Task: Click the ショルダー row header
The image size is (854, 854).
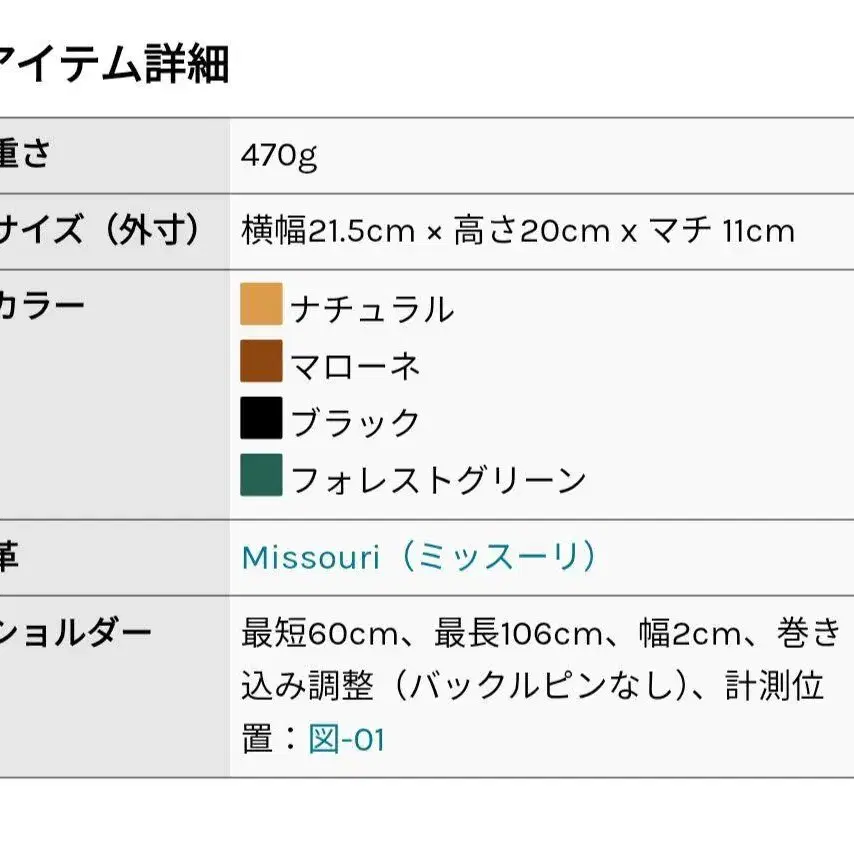Action: tap(75, 633)
